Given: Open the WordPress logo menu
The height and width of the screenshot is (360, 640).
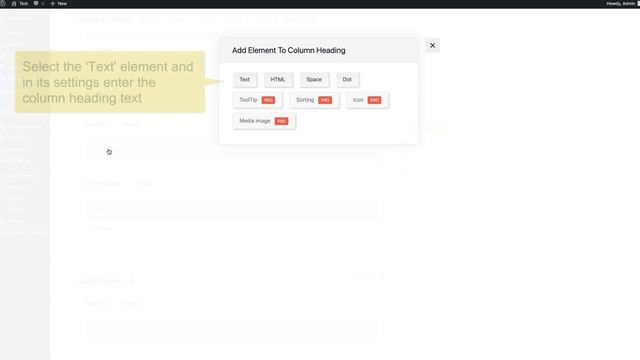Looking at the screenshot, I should coord(3,3).
